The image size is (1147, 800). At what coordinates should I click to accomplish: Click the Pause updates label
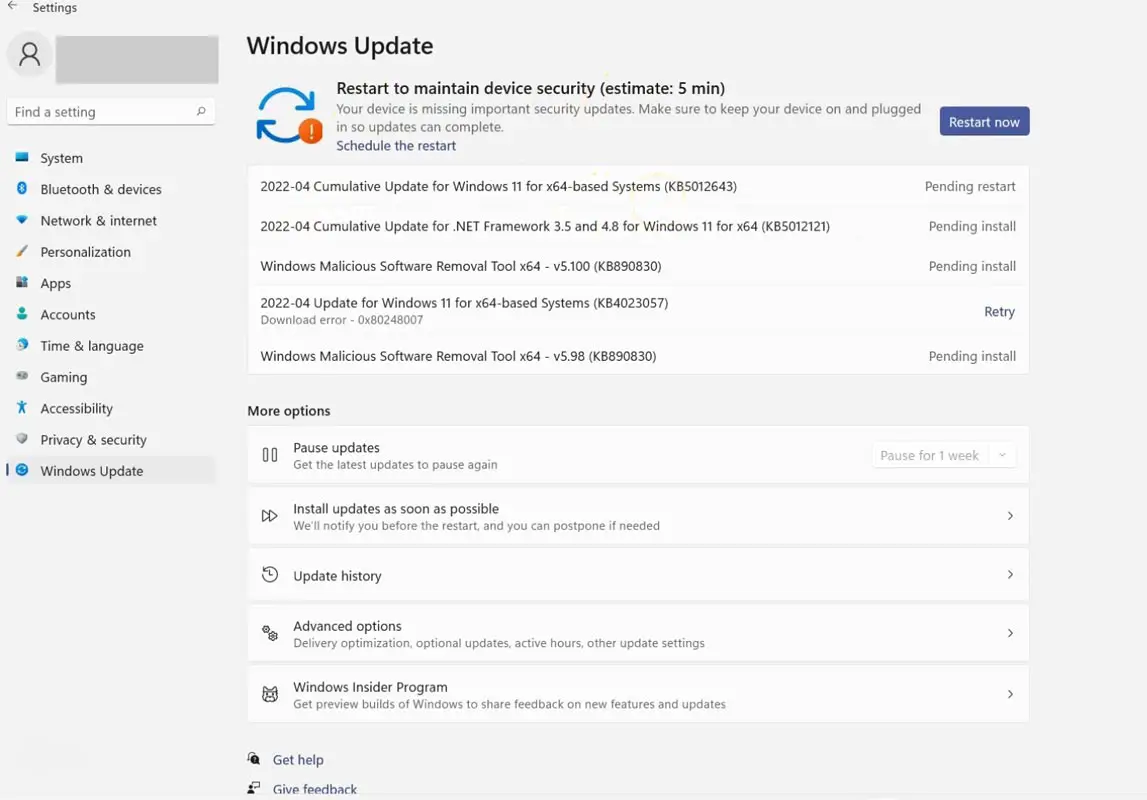336,448
